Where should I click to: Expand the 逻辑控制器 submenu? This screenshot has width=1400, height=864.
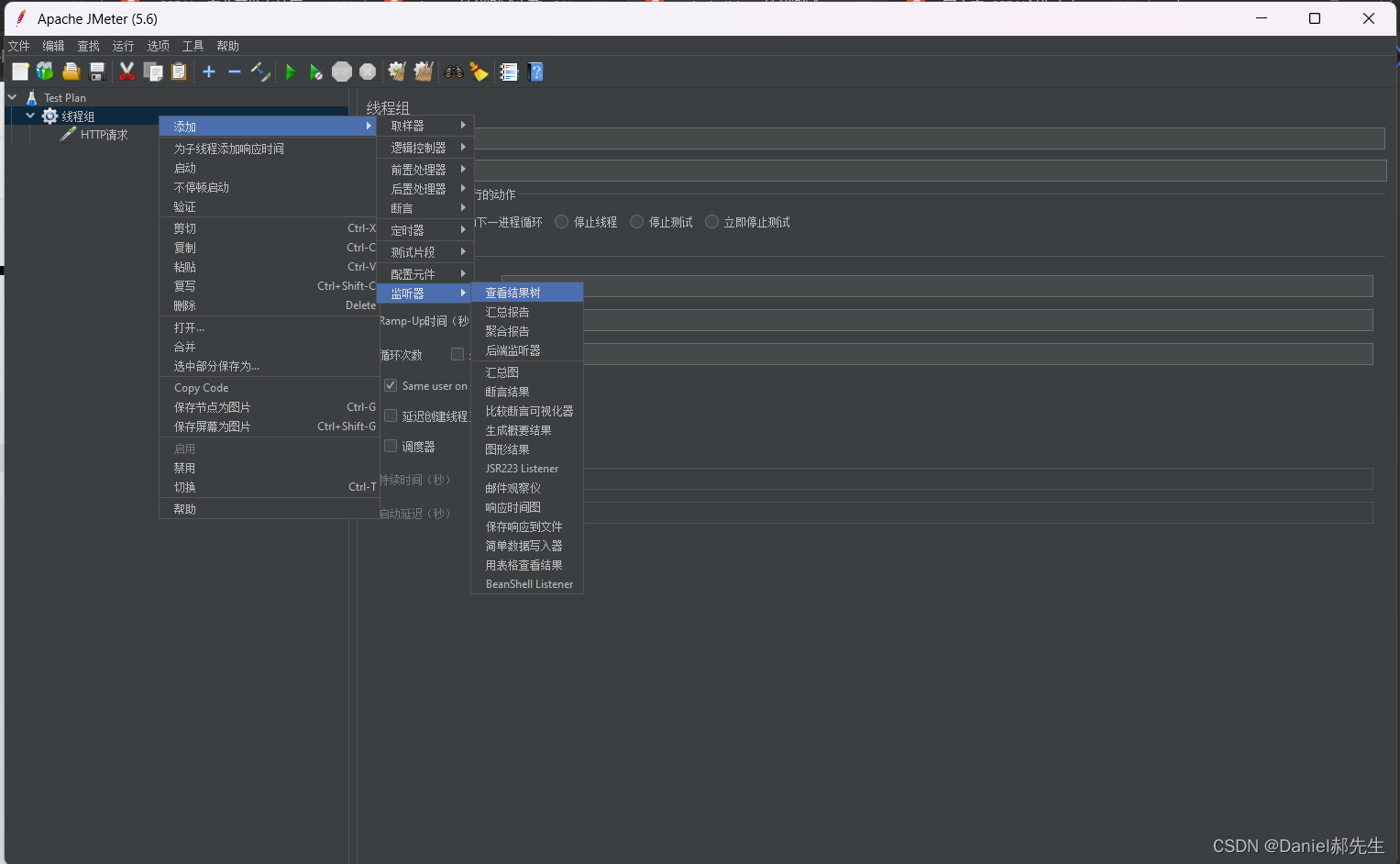425,148
